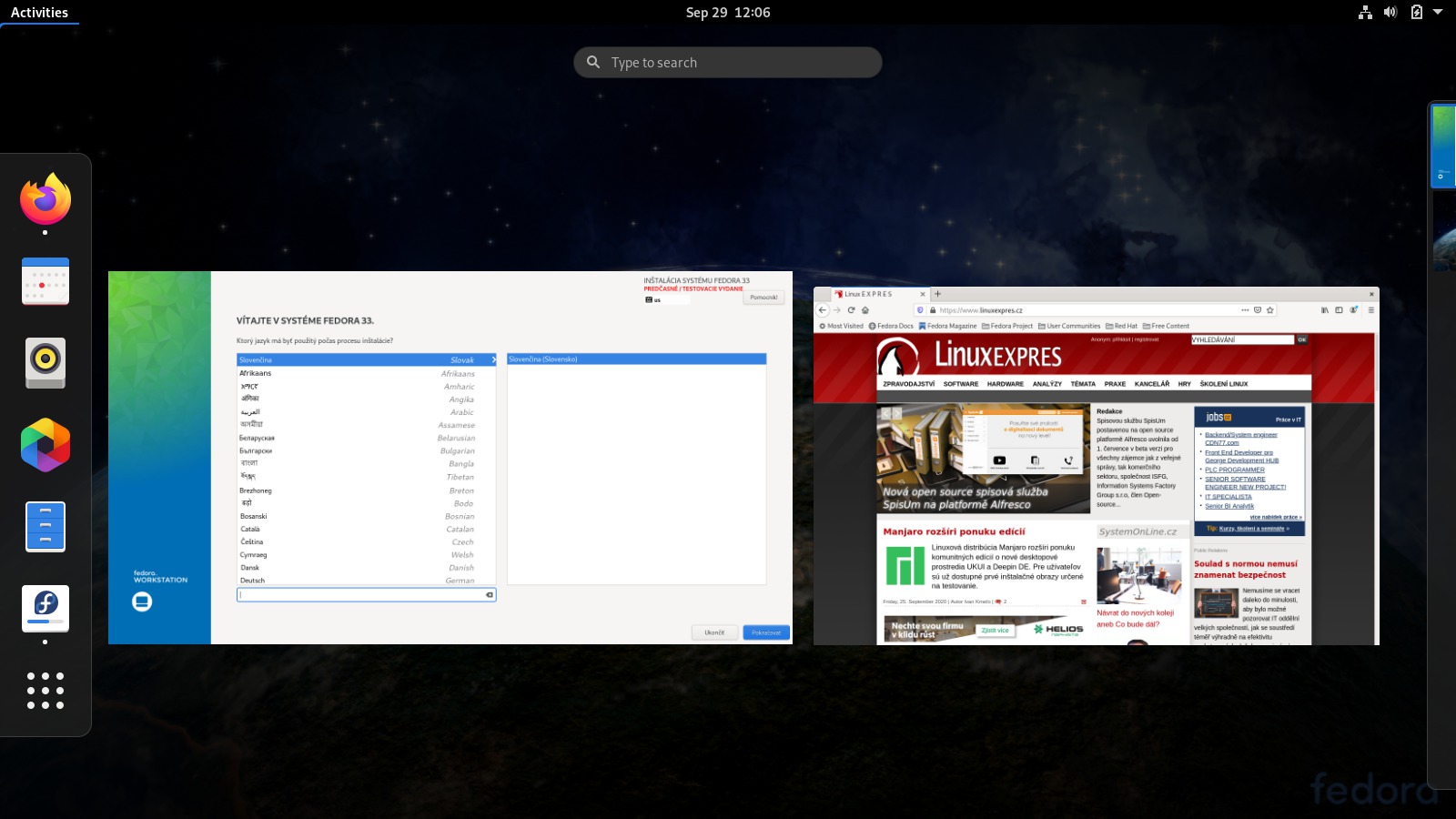
Task: Bookmark page with star icon in Firefox
Action: click(x=1270, y=310)
